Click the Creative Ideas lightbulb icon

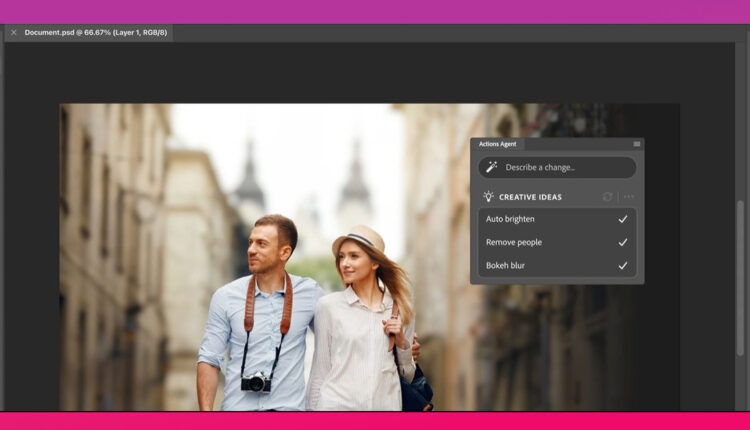488,197
